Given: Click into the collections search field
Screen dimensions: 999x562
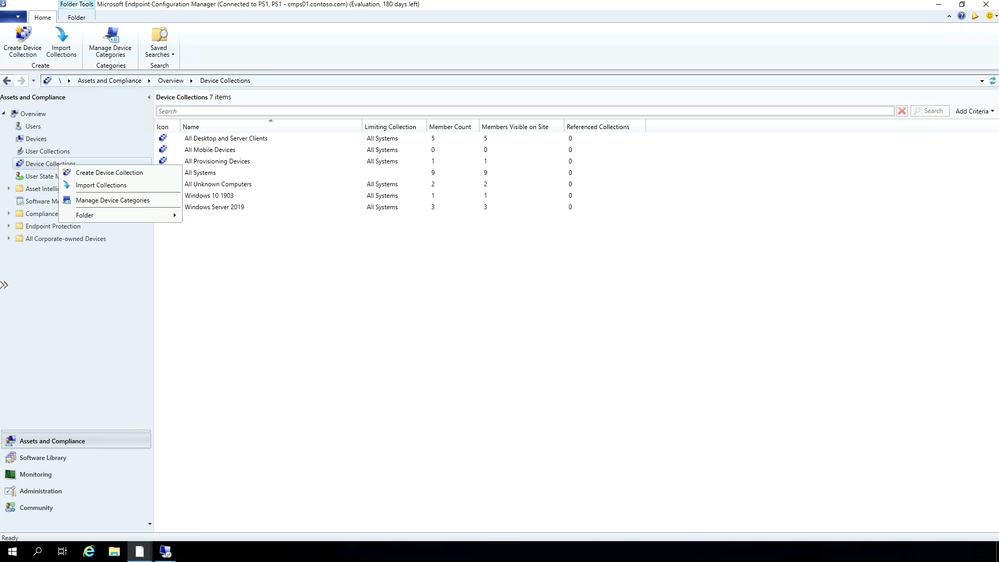Looking at the screenshot, I should coord(525,111).
